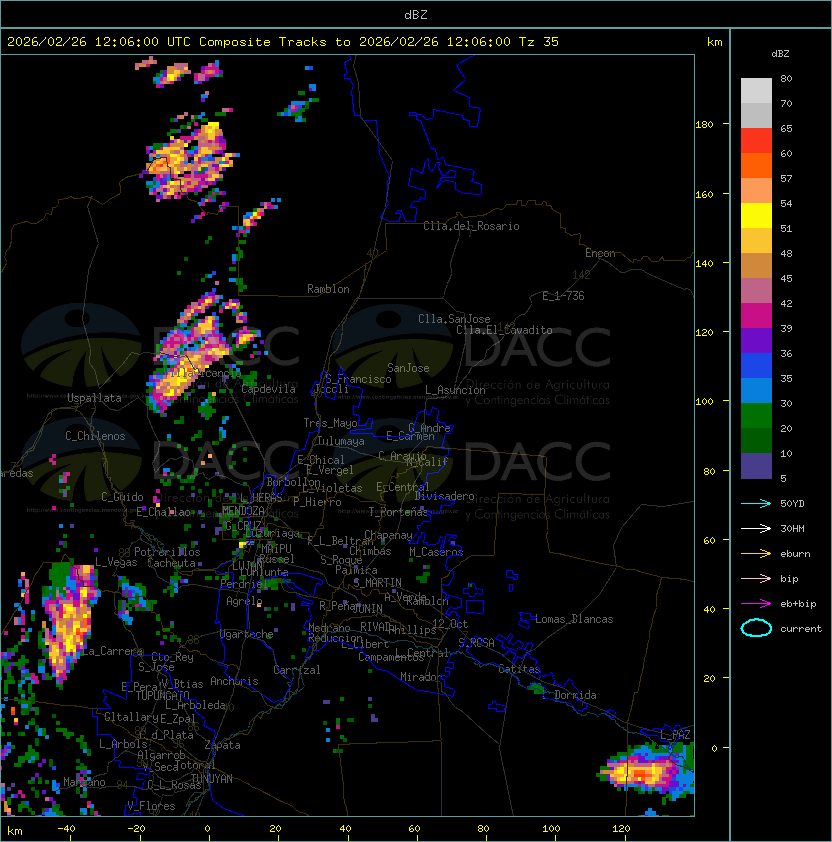Screen dimensions: 832x842
Task: Click the 'V_Flores' map label
Action: 151,806
